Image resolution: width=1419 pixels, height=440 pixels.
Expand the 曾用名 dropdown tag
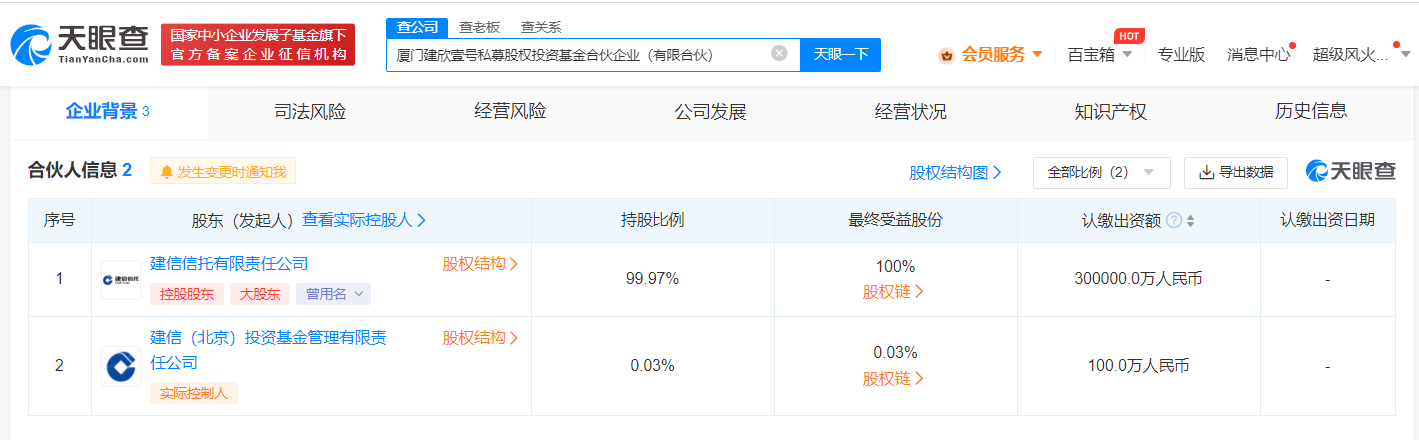click(x=333, y=294)
